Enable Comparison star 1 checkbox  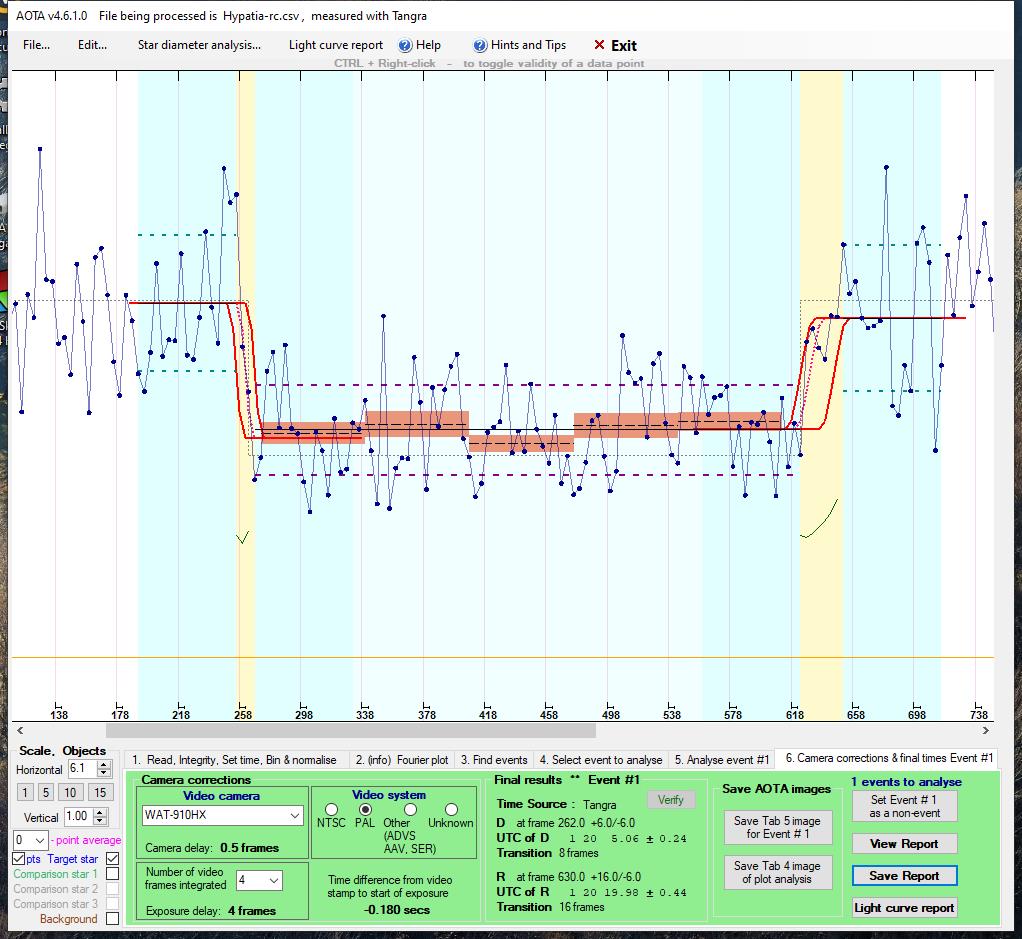113,873
